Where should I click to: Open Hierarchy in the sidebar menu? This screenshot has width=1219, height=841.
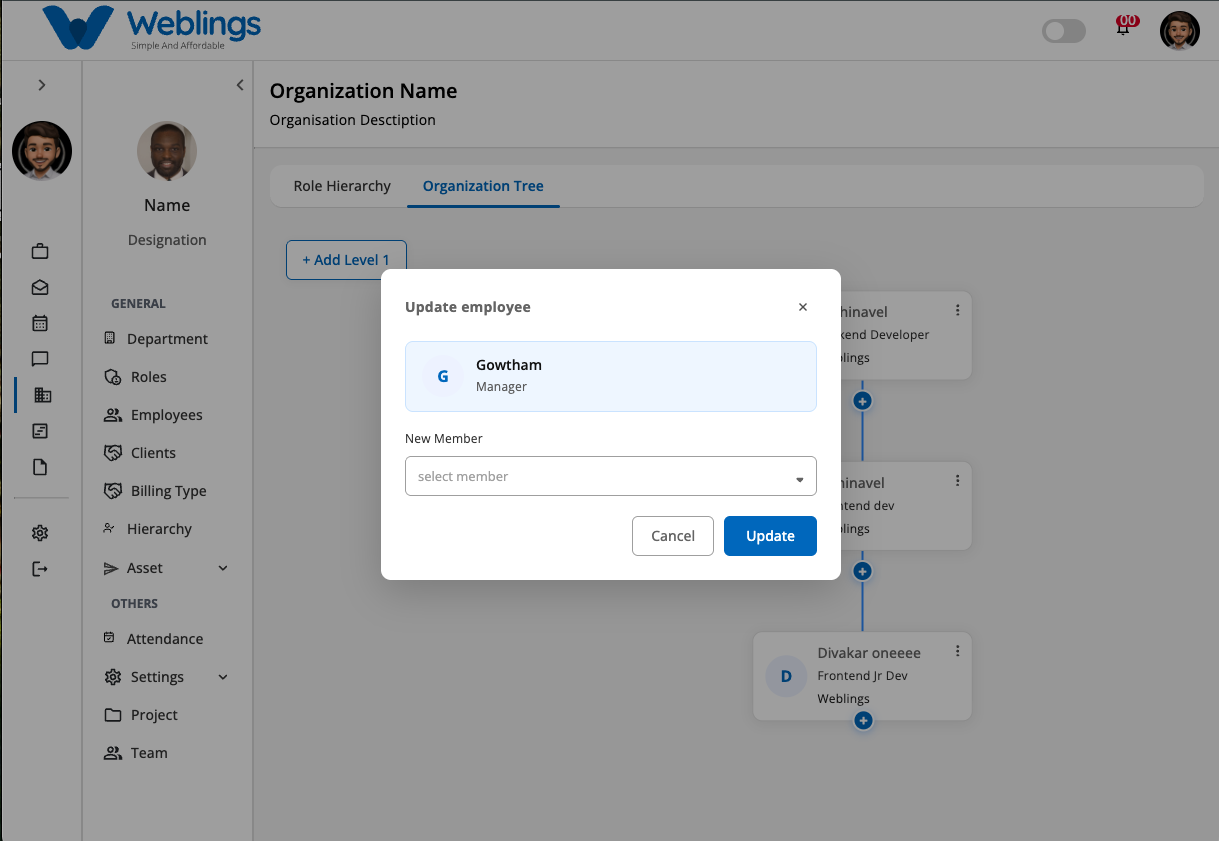click(147, 529)
